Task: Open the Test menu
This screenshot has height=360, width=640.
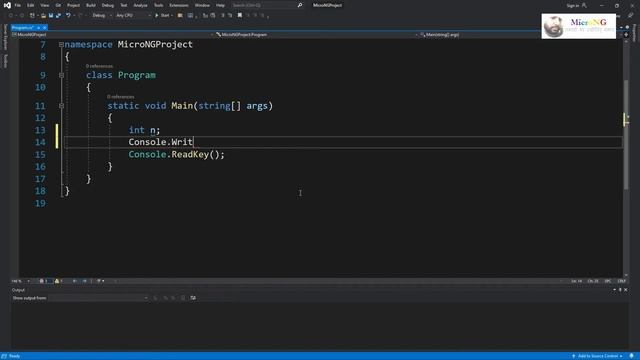Action: (x=123, y=5)
